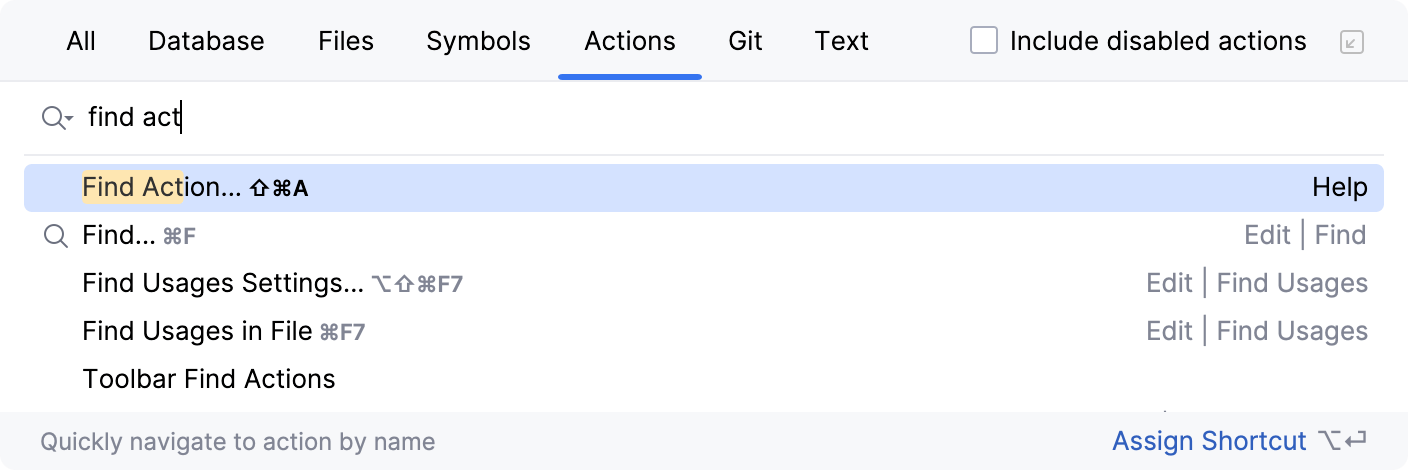
Task: Open the Files tab
Action: coord(346,41)
